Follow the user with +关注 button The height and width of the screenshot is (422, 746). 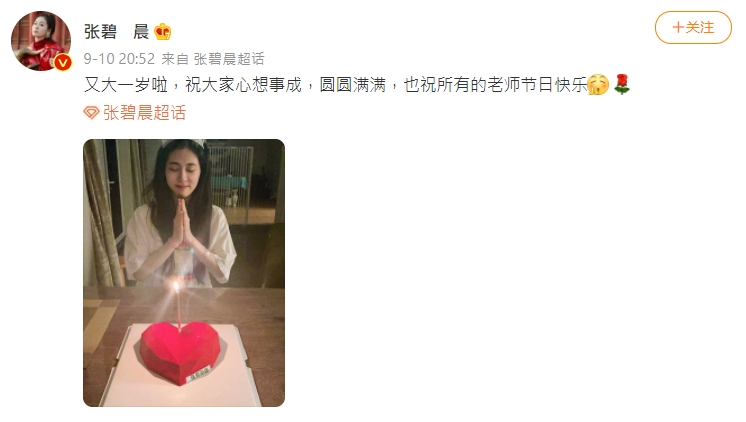point(693,28)
